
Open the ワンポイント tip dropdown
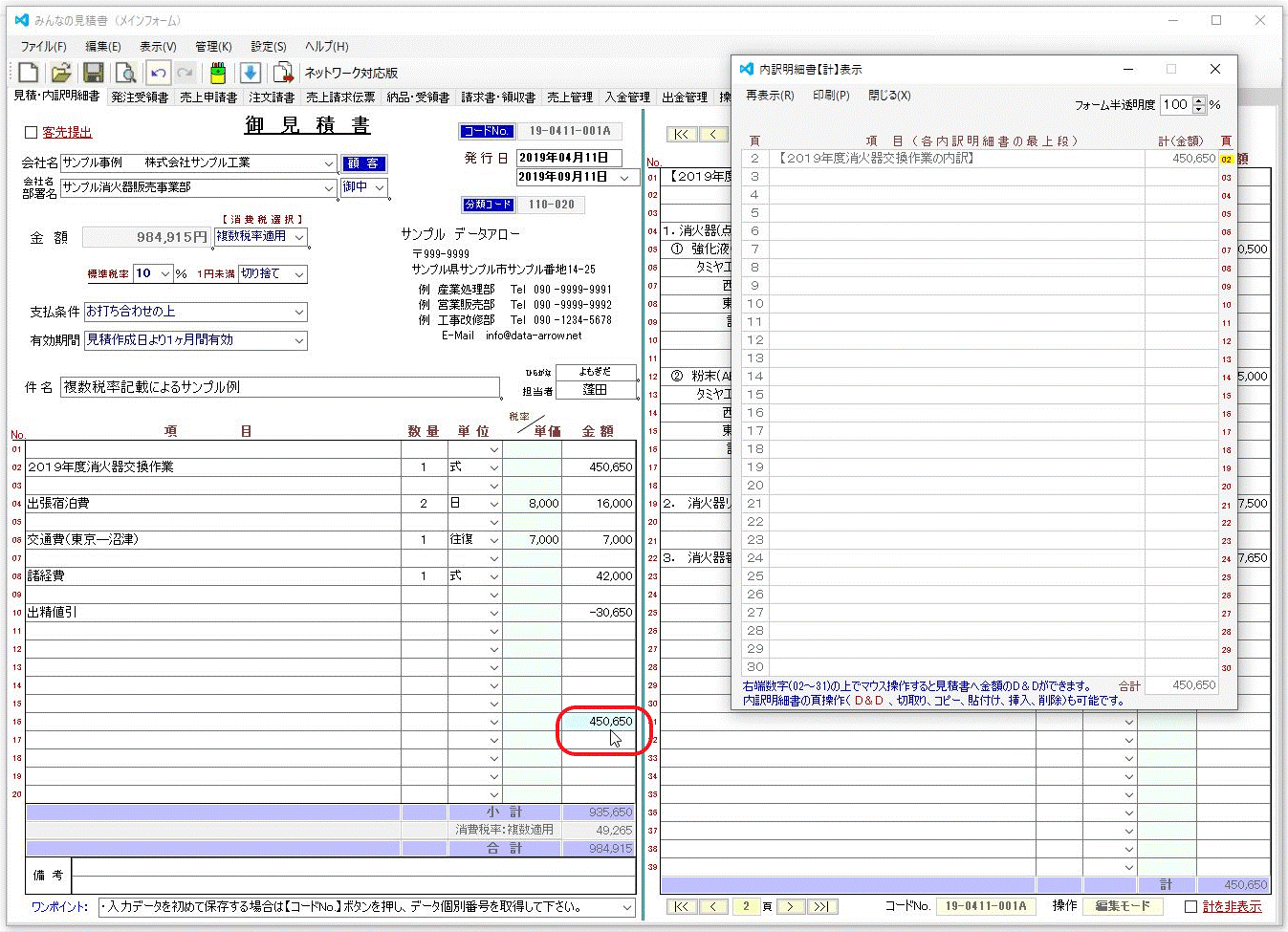(x=627, y=907)
